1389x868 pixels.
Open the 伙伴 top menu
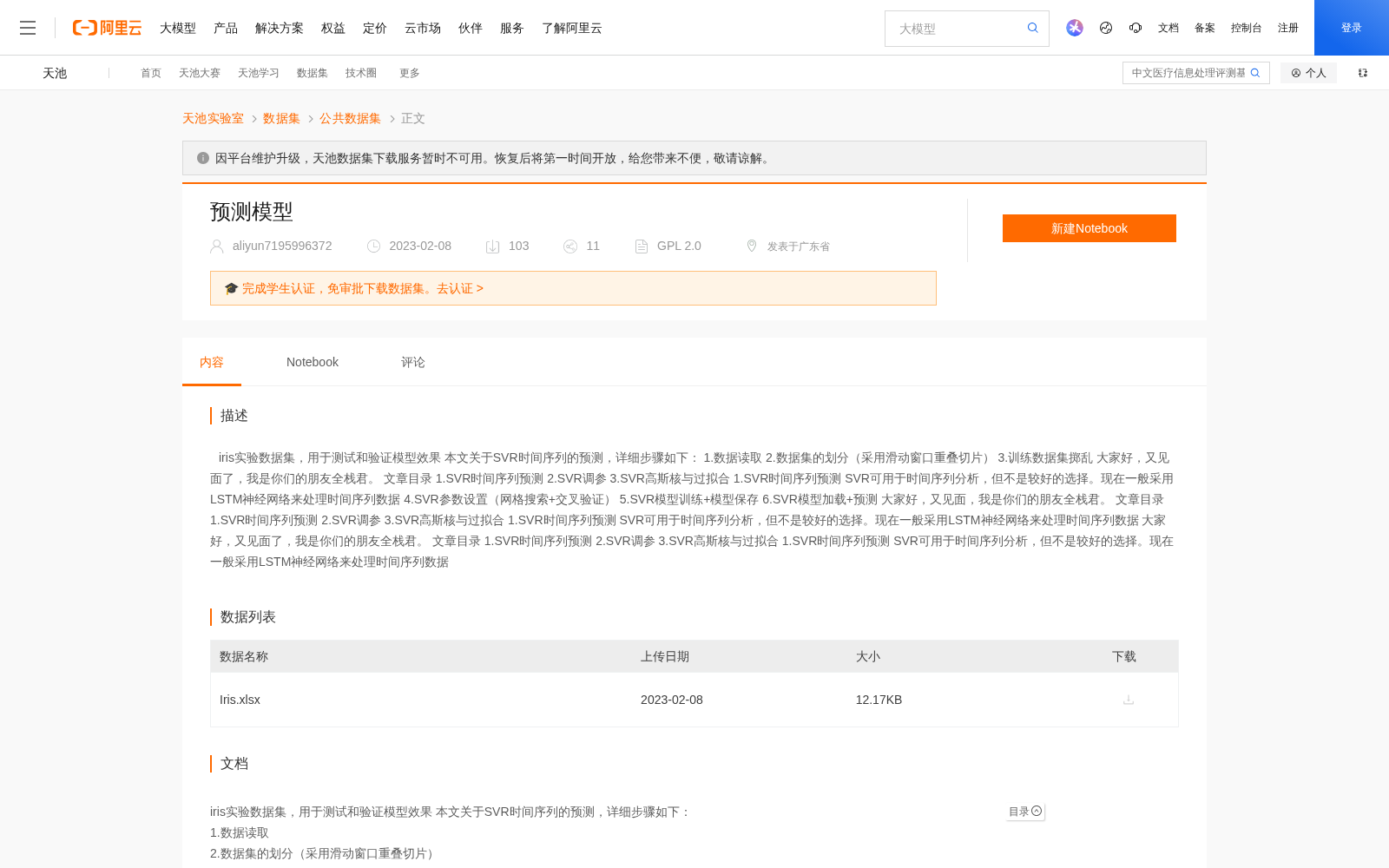[x=471, y=28]
